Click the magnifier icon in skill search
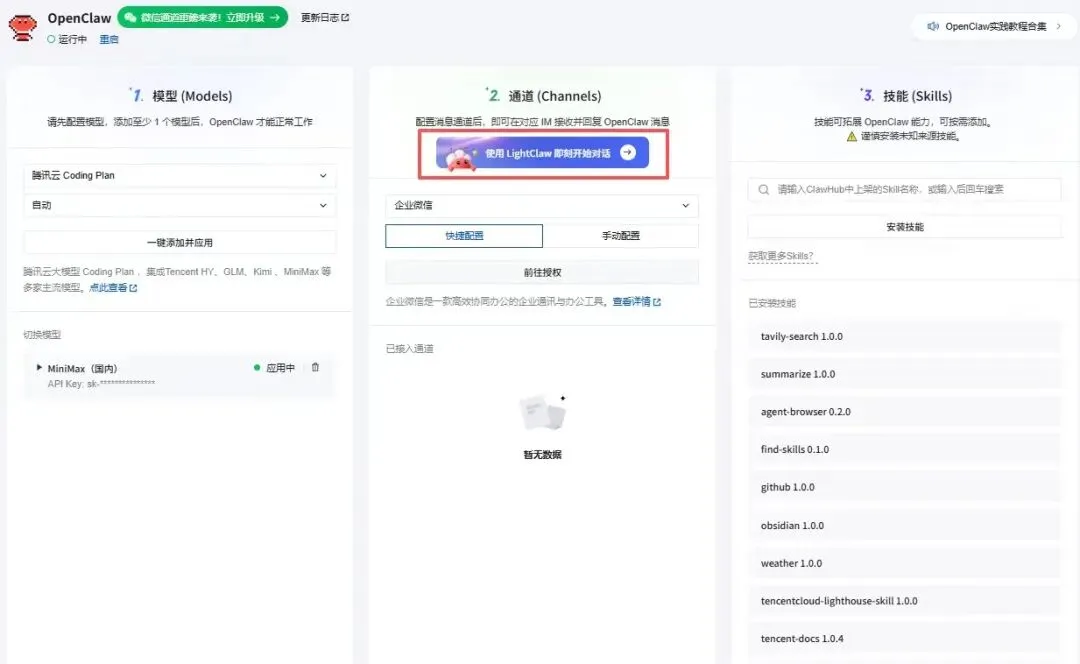The width and height of the screenshot is (1080, 664). pos(764,189)
